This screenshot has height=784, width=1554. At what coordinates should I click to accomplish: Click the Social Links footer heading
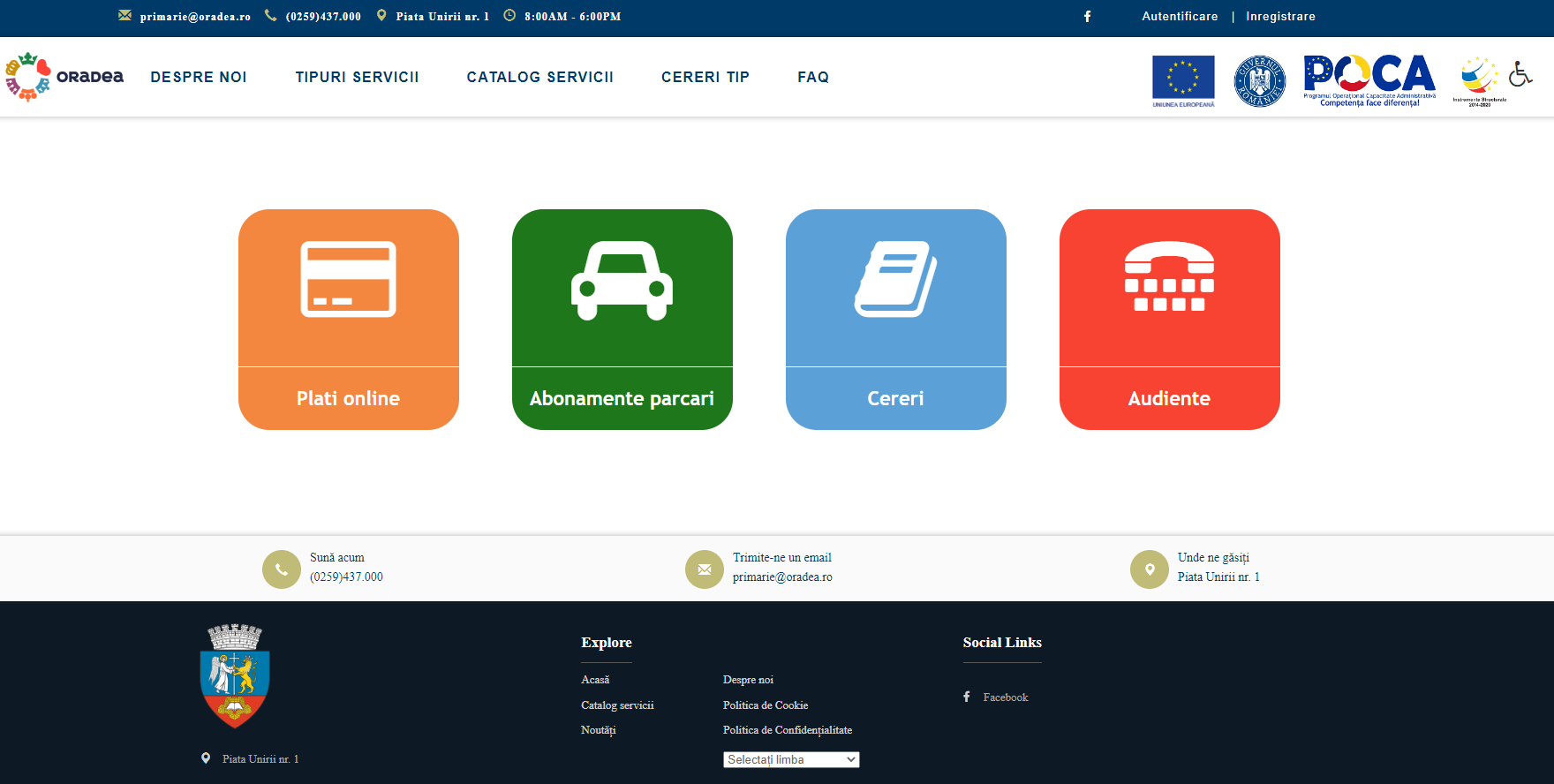[1002, 643]
